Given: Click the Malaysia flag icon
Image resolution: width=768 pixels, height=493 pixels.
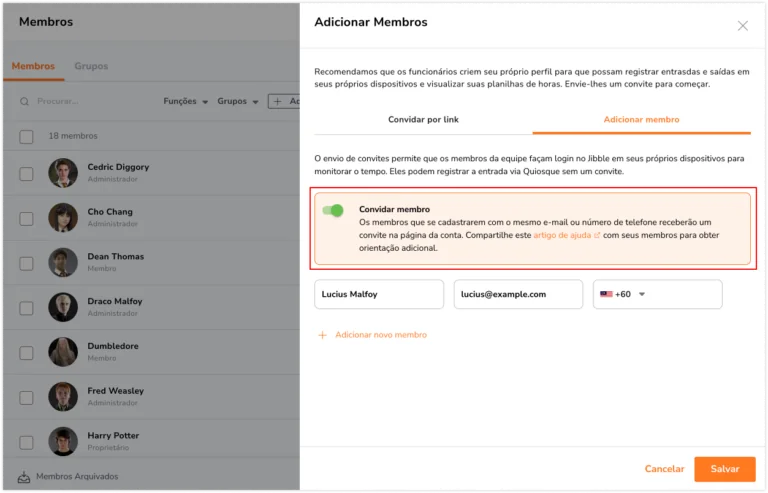Looking at the screenshot, I should [x=606, y=294].
